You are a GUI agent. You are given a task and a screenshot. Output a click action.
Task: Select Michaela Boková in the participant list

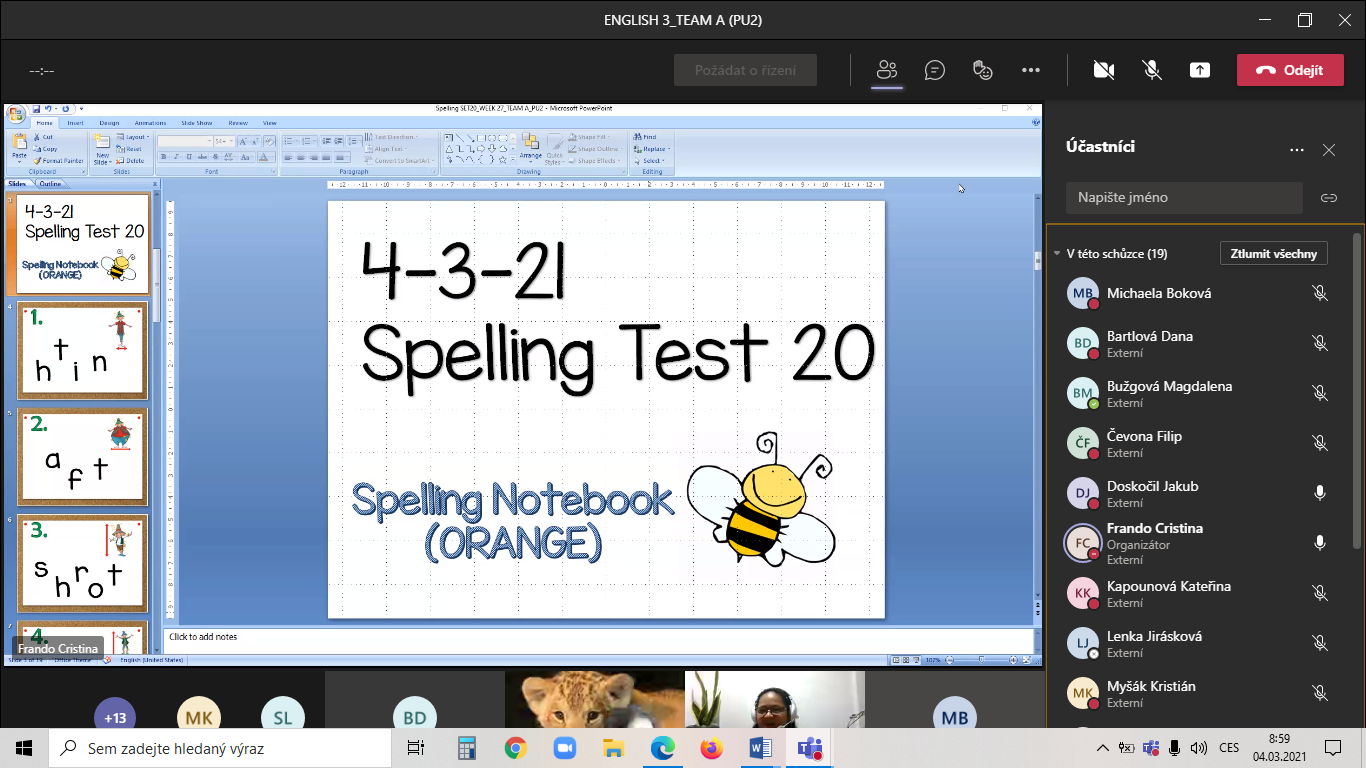[x=1159, y=293]
